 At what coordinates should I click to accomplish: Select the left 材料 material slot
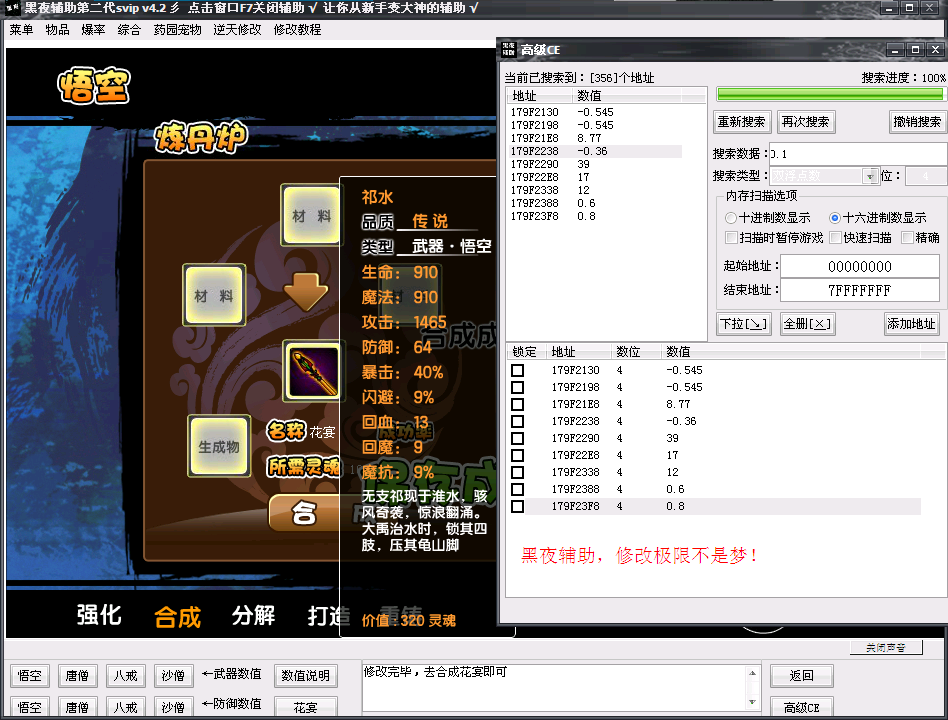point(214,295)
